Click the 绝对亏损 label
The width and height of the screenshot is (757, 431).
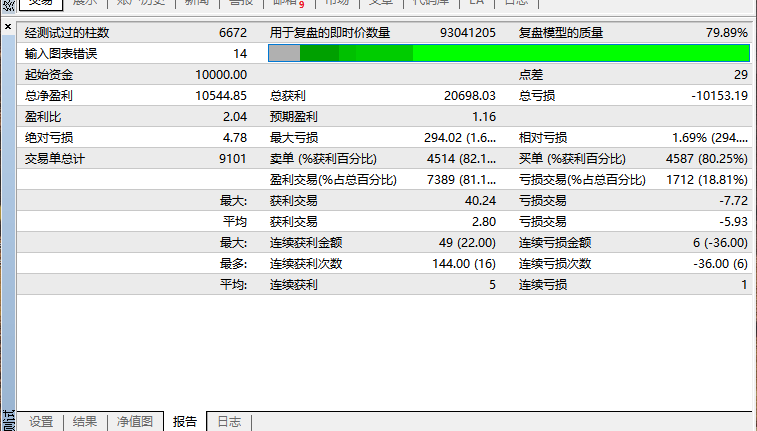49,138
